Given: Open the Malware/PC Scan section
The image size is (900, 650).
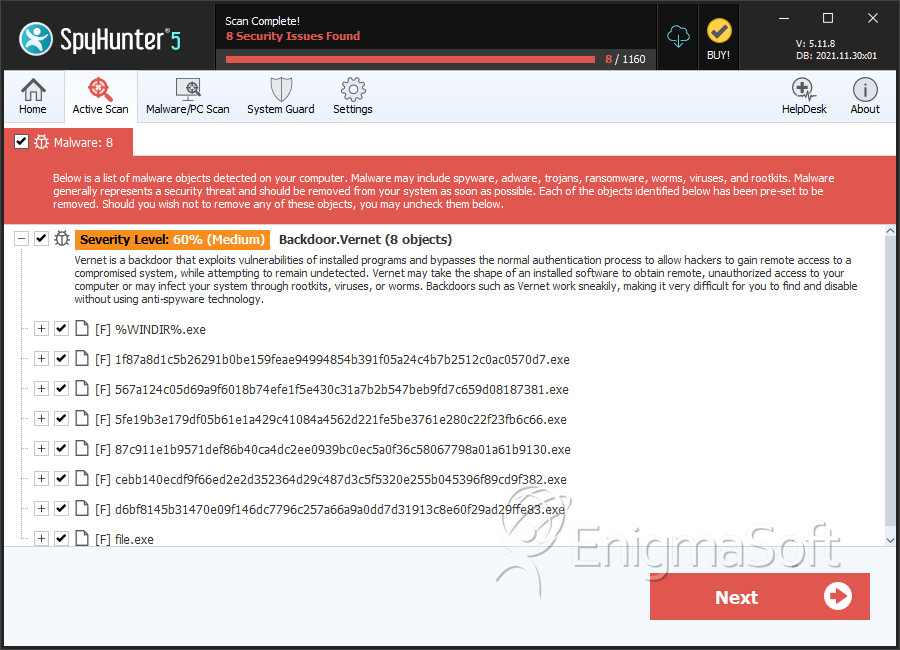Looking at the screenshot, I should pos(188,96).
